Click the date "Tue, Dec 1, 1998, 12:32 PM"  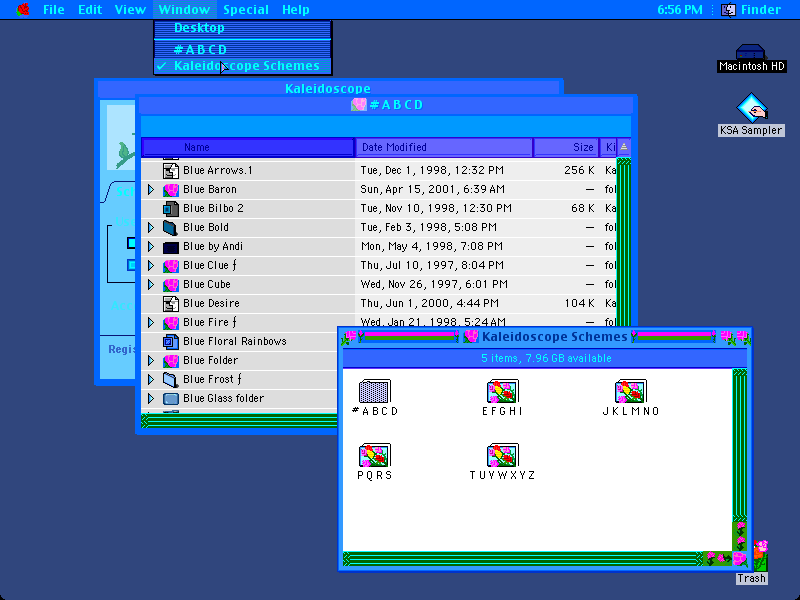[432, 170]
